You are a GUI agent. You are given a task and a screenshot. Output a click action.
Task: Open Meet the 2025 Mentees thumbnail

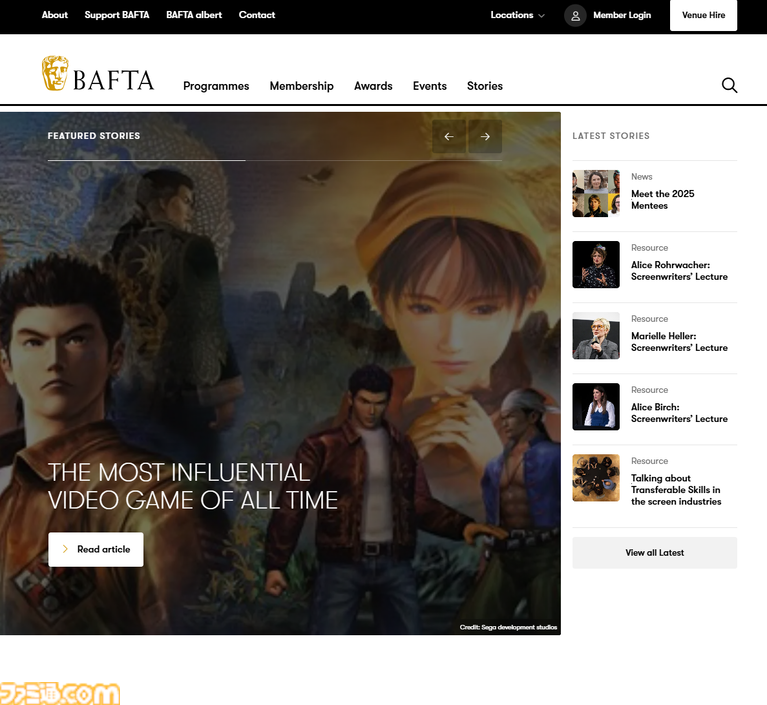[596, 194]
